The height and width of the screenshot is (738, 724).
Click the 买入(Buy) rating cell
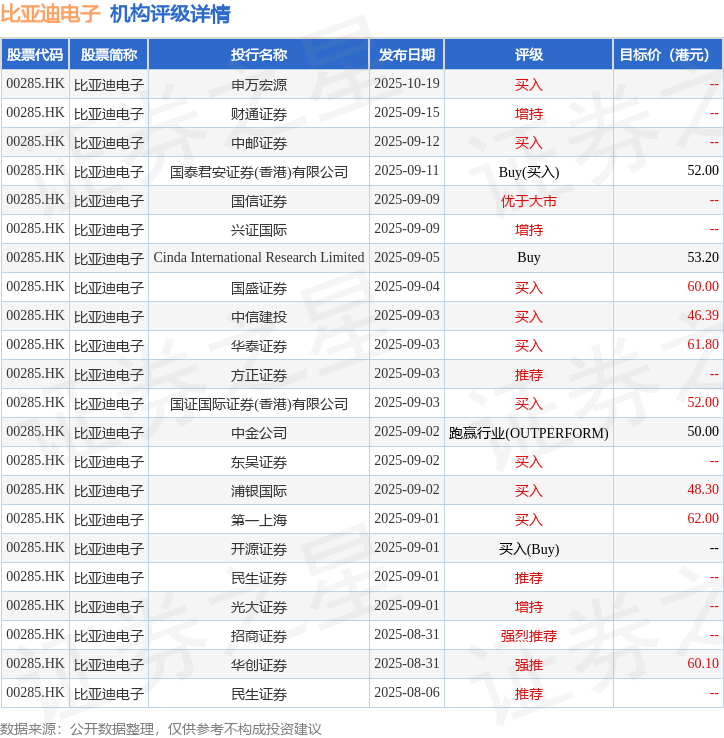529,548
